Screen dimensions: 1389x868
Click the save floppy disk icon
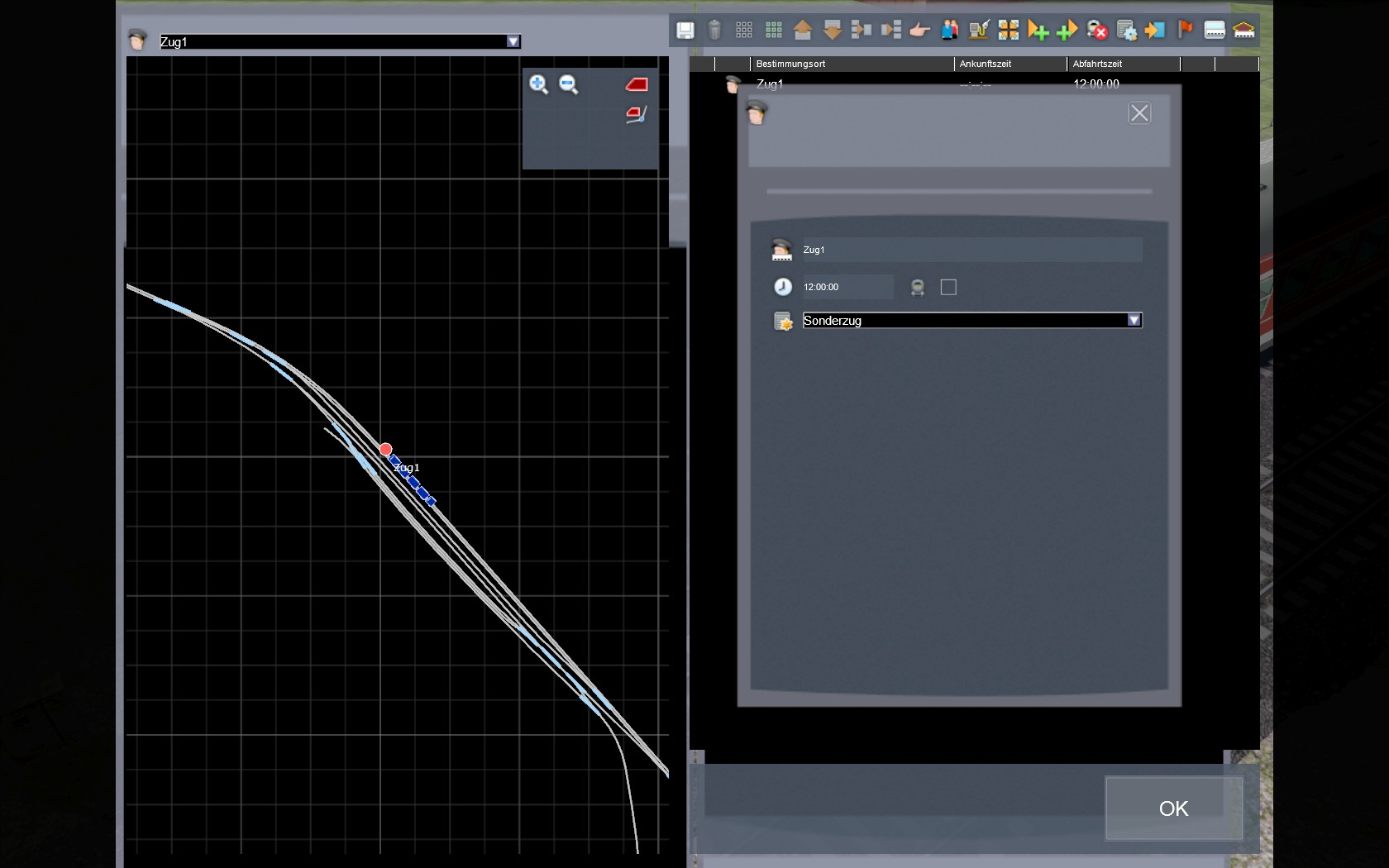pos(685,31)
